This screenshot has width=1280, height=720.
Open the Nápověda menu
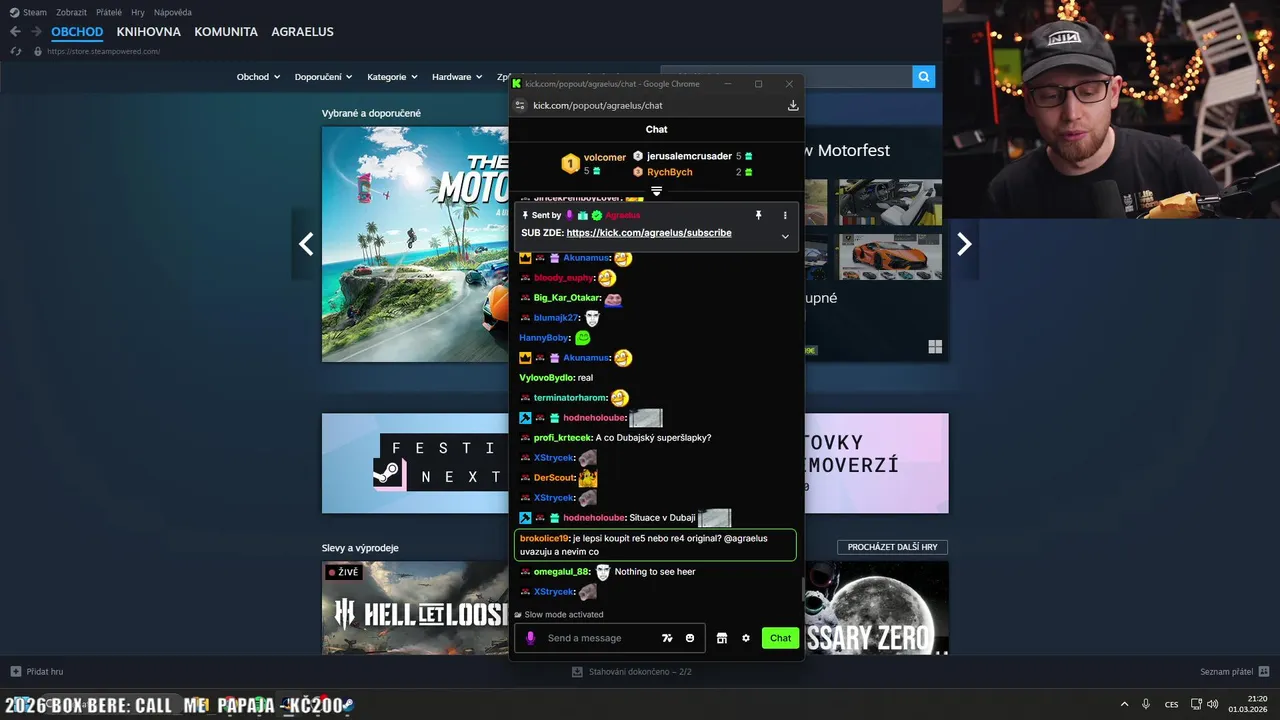point(173,12)
